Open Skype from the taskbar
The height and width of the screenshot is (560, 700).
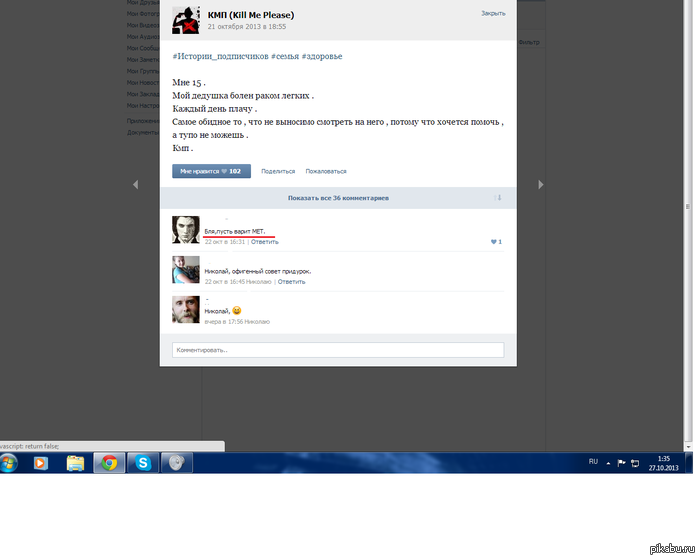[143, 463]
